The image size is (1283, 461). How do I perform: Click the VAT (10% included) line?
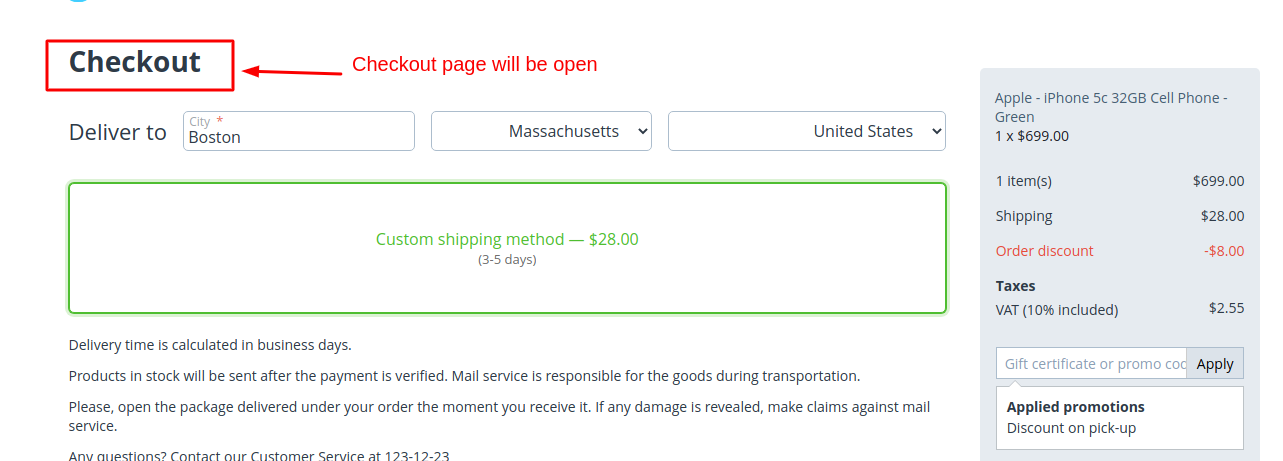1056,310
